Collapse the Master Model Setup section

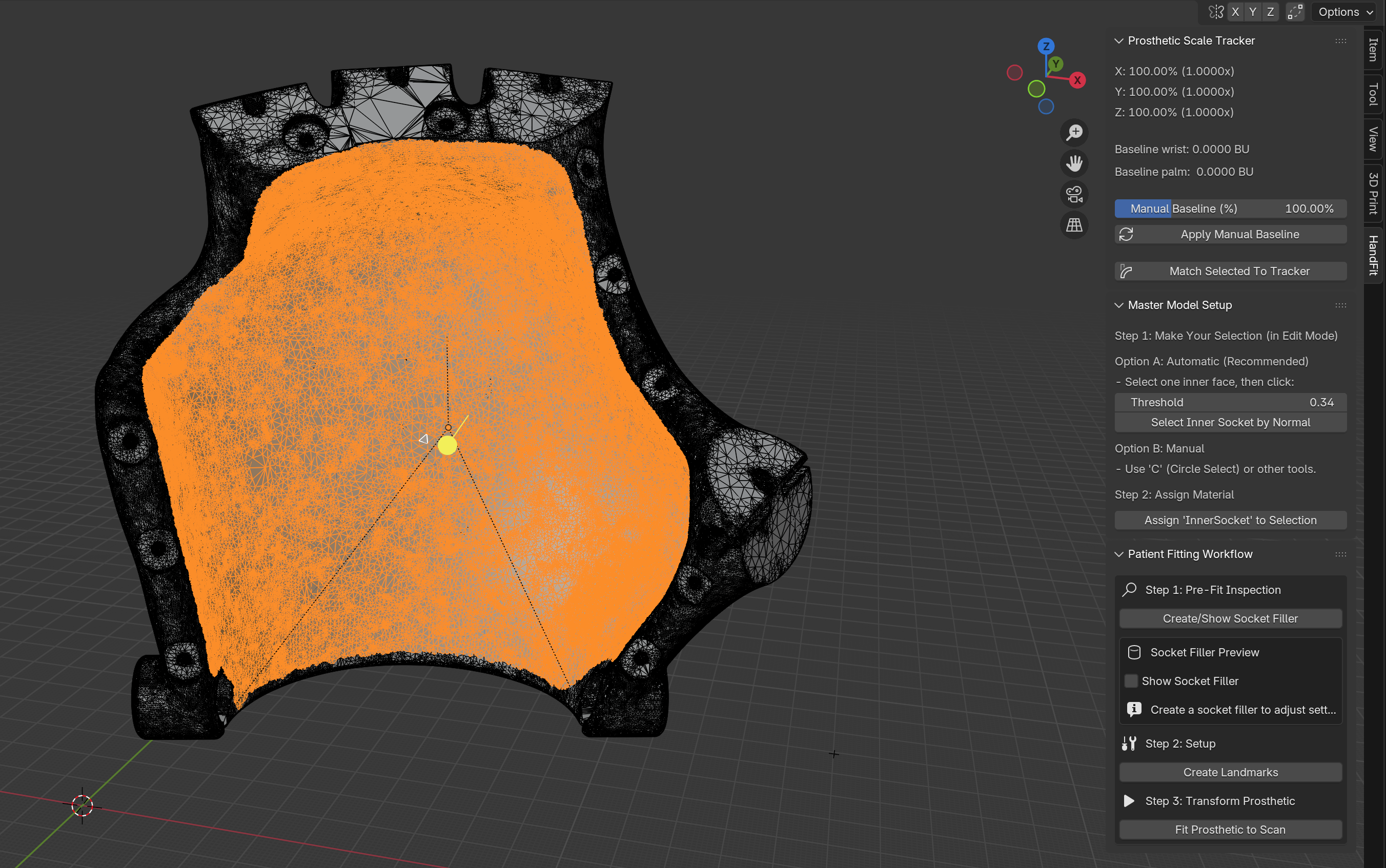coord(1119,305)
